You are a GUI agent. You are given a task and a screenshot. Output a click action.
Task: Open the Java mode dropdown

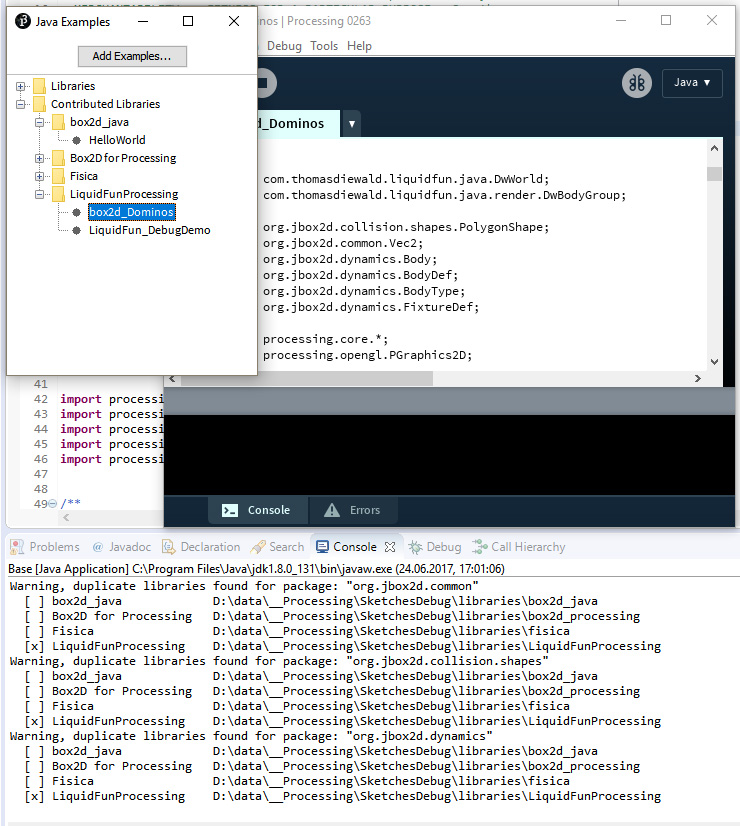(x=692, y=83)
